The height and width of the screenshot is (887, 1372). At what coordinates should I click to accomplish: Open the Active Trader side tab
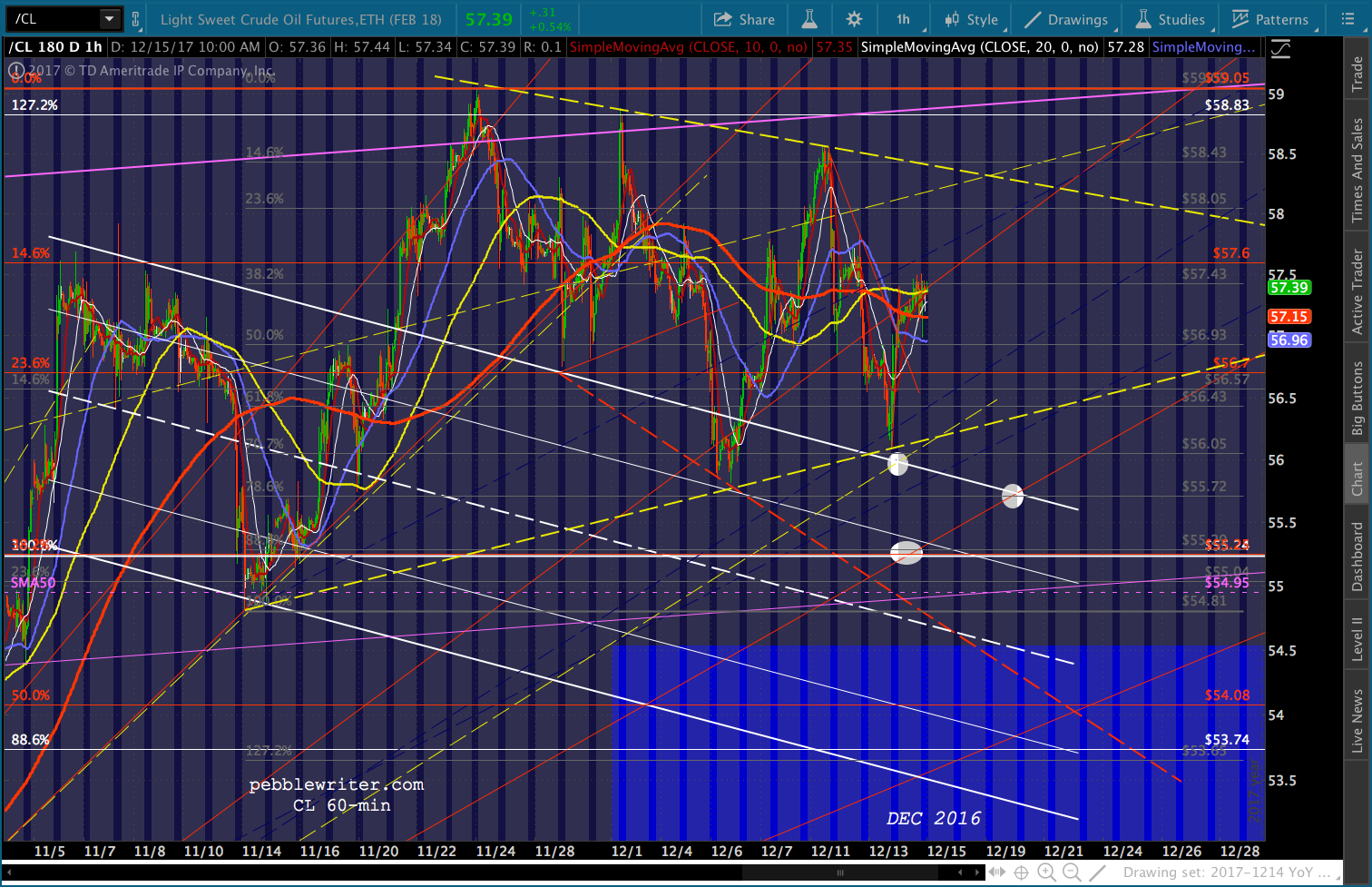pos(1357,291)
